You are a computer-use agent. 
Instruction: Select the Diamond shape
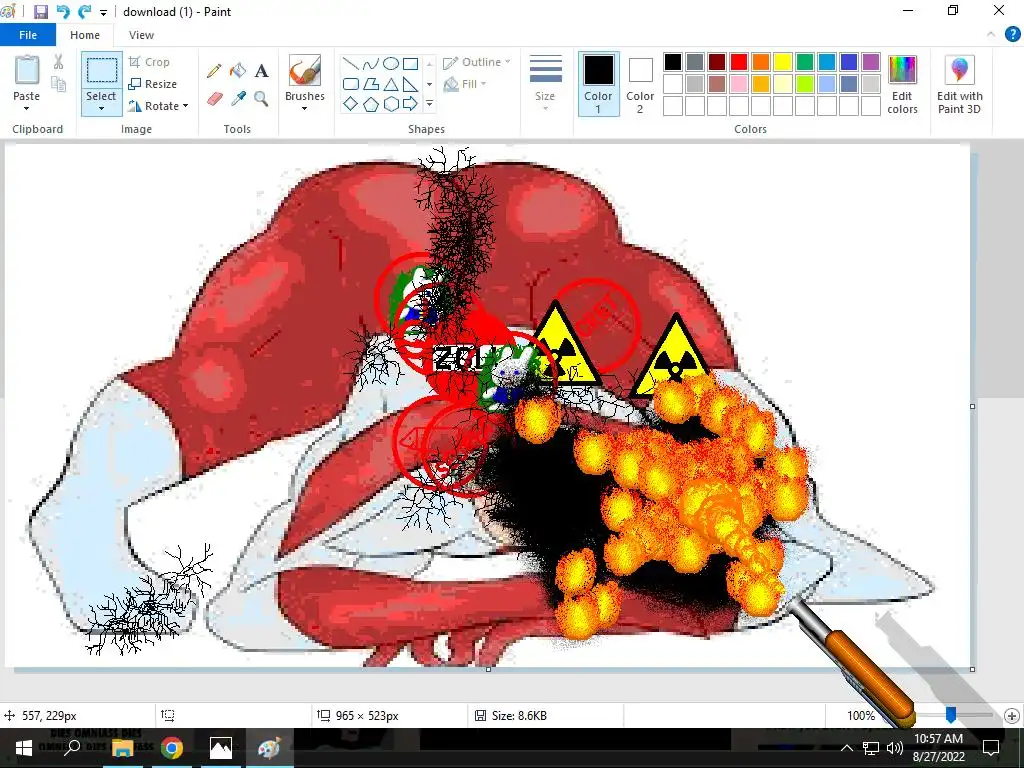351,104
